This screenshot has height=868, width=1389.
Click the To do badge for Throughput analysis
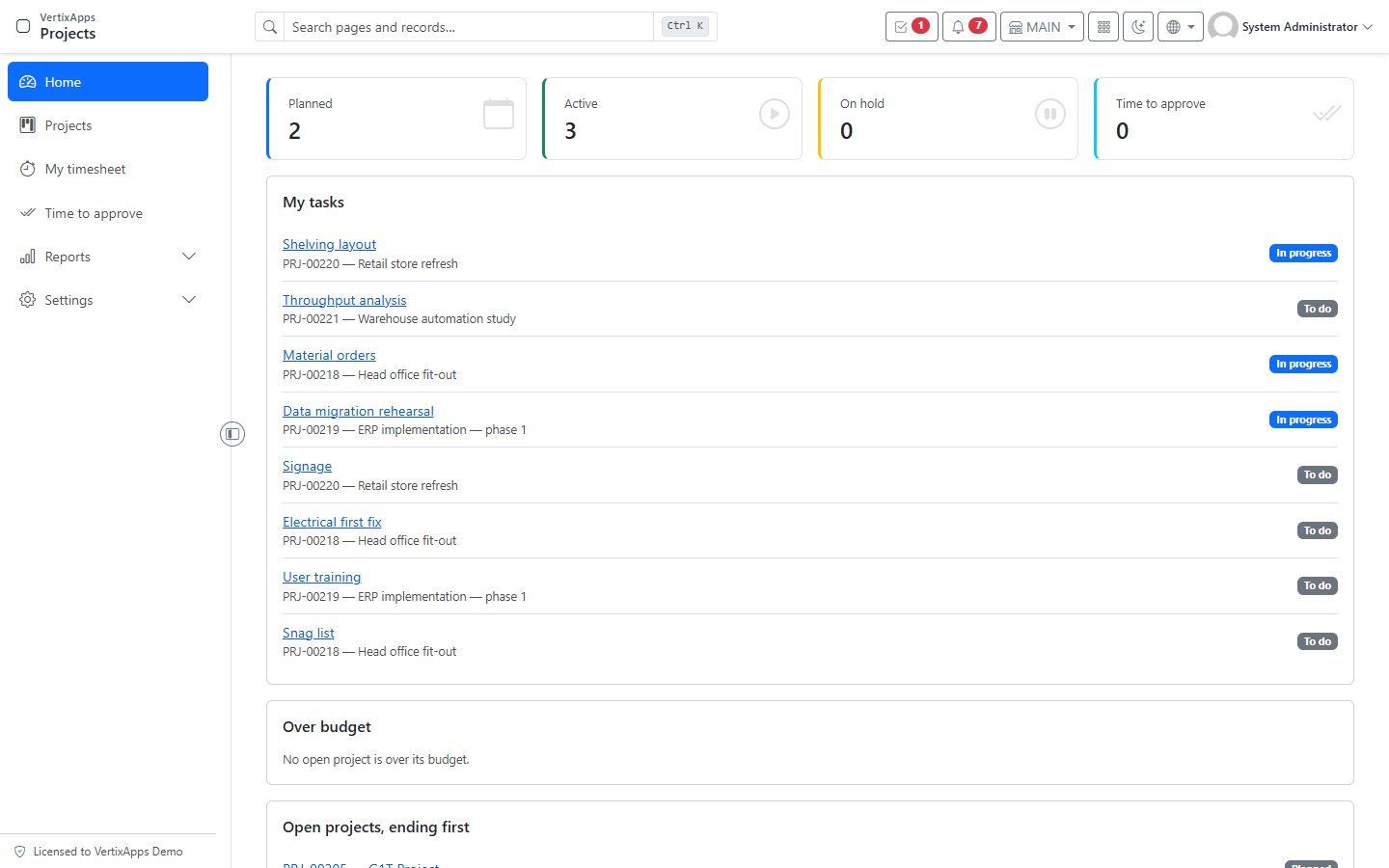(x=1318, y=309)
